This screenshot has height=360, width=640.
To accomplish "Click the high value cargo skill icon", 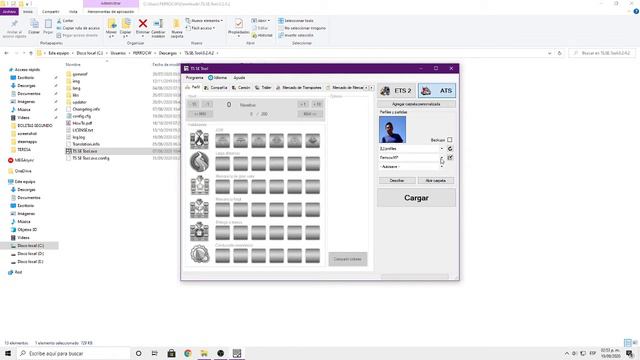I will [x=200, y=185].
